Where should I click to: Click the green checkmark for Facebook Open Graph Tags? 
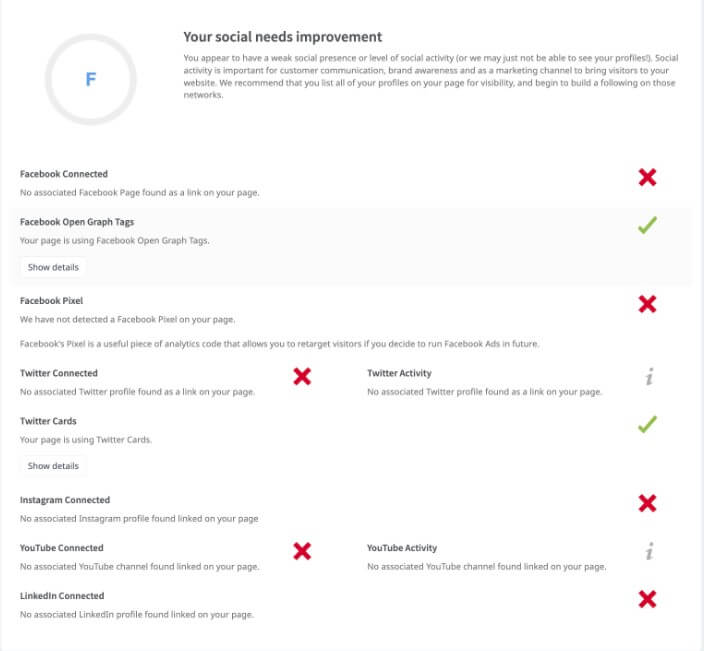(x=647, y=225)
